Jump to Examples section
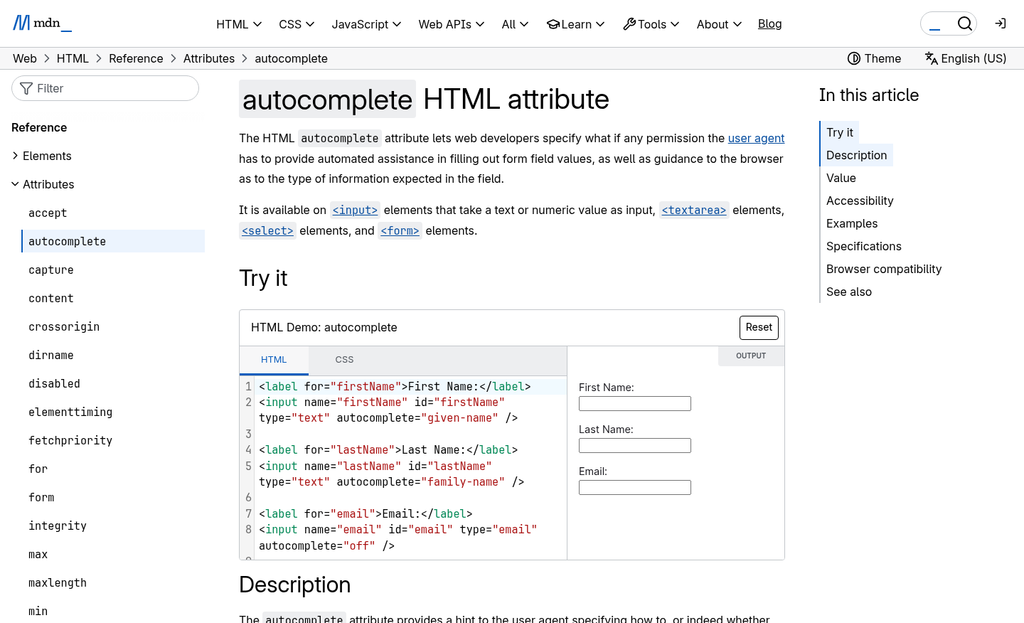Image resolution: width=1024 pixels, height=623 pixels. tap(852, 224)
